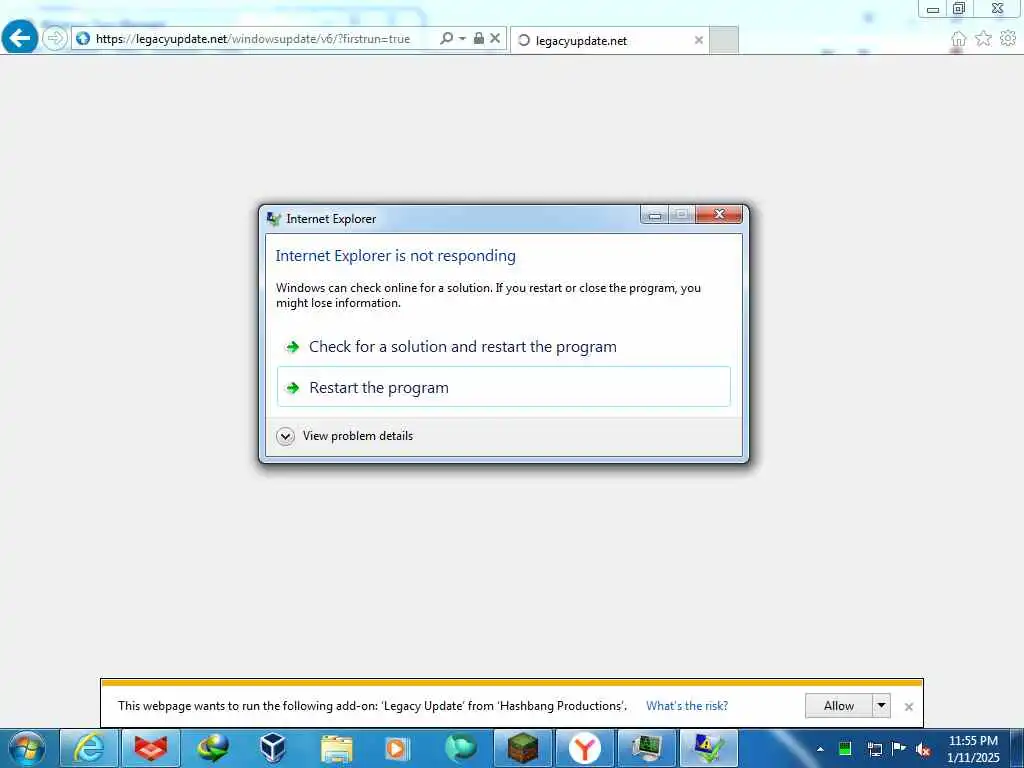Minimize the Internet Explorer error dialog

tap(654, 214)
